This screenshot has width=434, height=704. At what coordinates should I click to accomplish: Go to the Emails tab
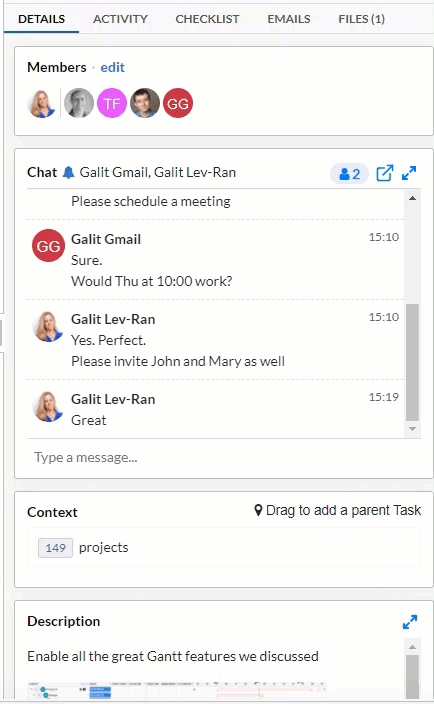tap(289, 19)
